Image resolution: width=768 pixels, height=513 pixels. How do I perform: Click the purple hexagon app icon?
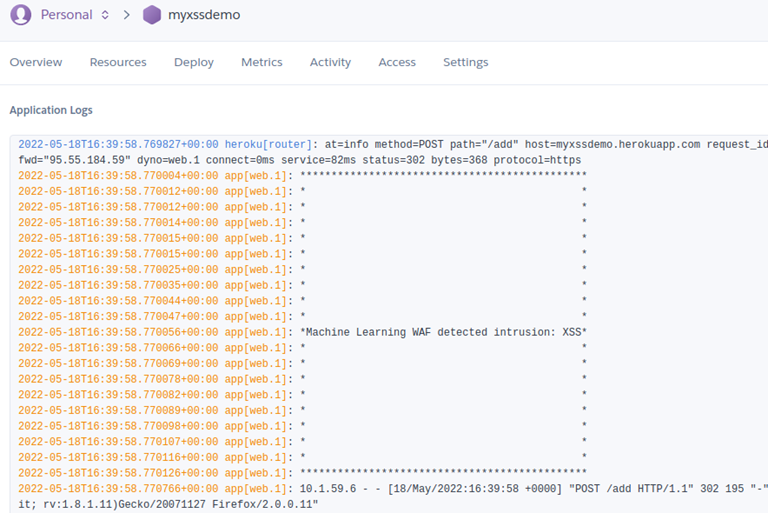pos(151,15)
